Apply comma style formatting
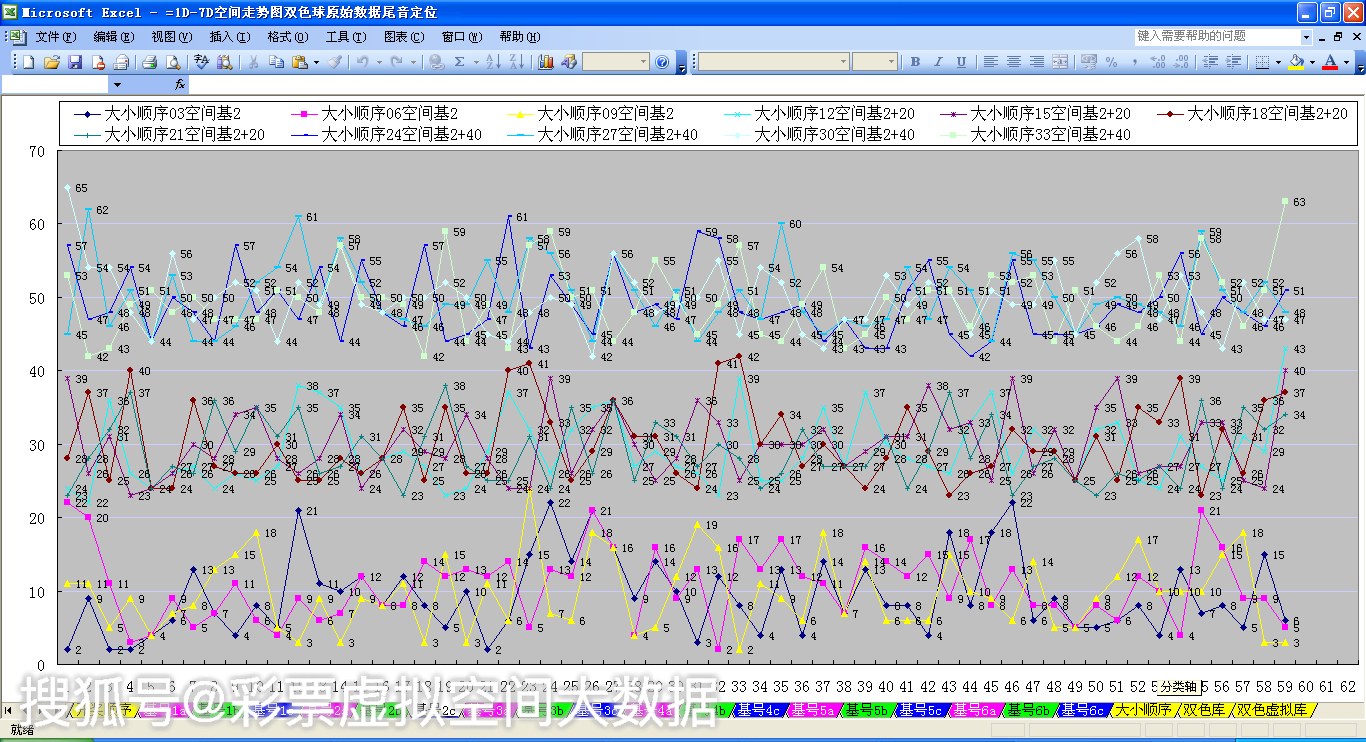 tap(1135, 62)
